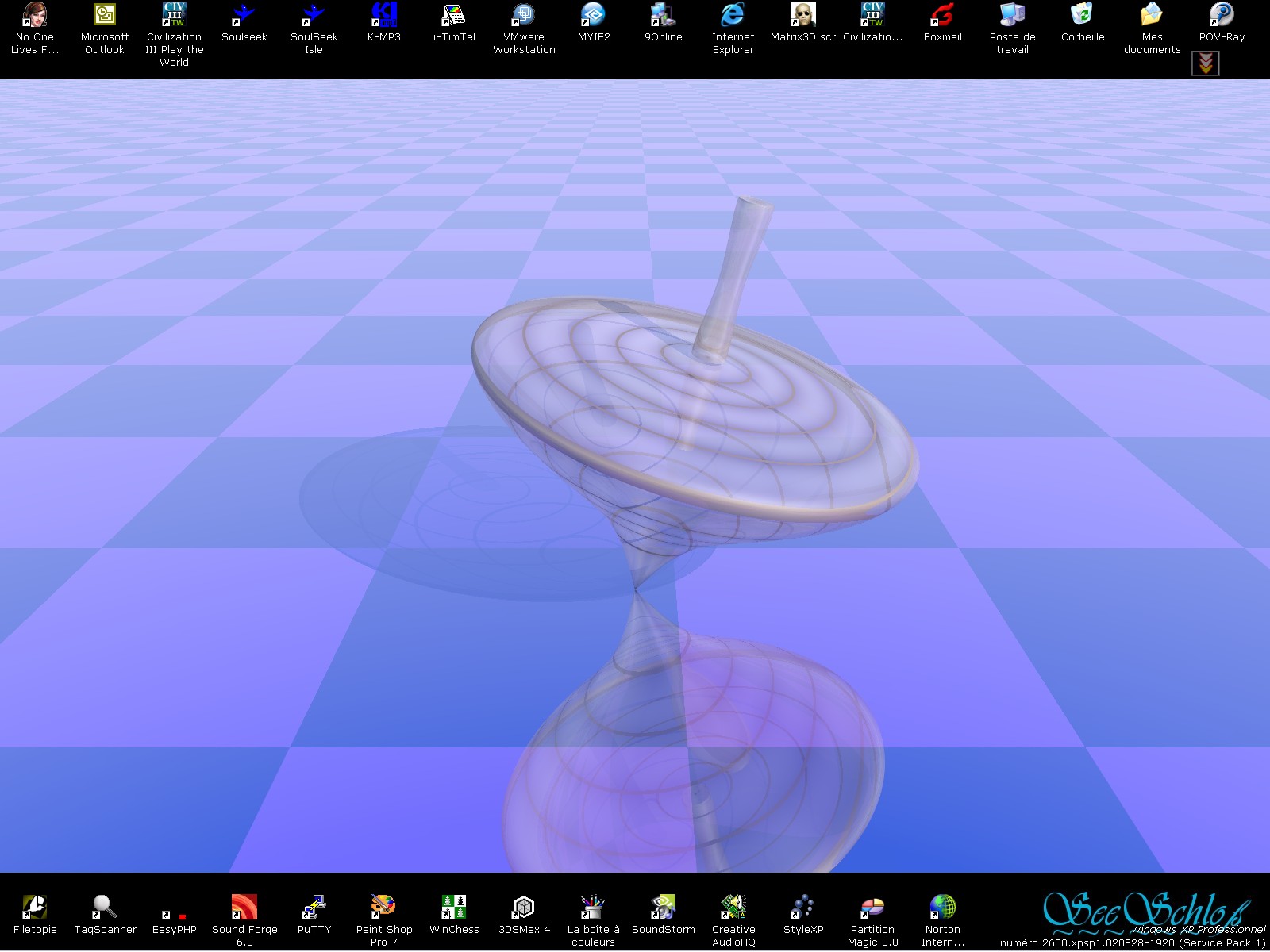This screenshot has height=952, width=1270.
Task: Launch Norton Internet shortcut icon
Action: tap(942, 907)
